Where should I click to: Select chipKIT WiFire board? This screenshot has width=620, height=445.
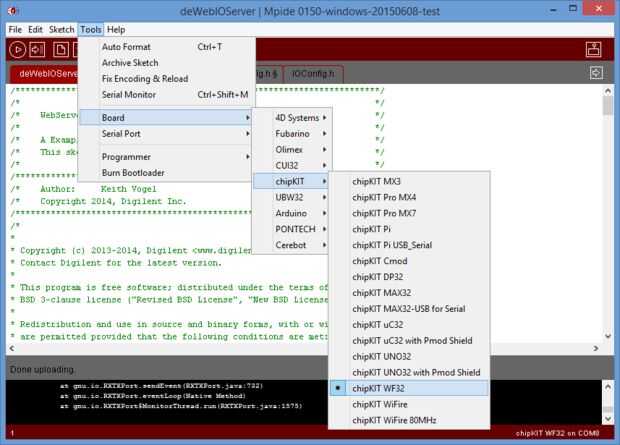point(409,404)
